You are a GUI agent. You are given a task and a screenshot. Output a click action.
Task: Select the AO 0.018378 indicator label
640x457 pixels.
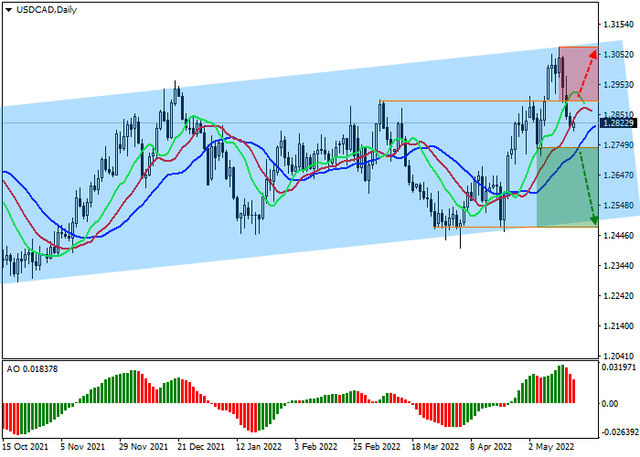pyautogui.click(x=32, y=369)
